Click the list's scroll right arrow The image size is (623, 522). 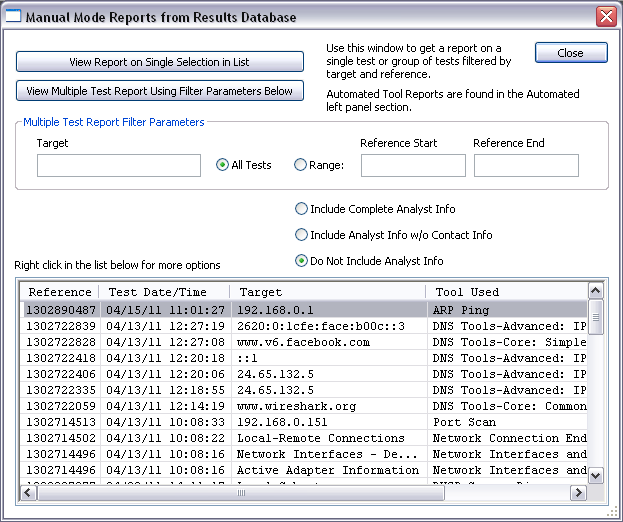578,493
